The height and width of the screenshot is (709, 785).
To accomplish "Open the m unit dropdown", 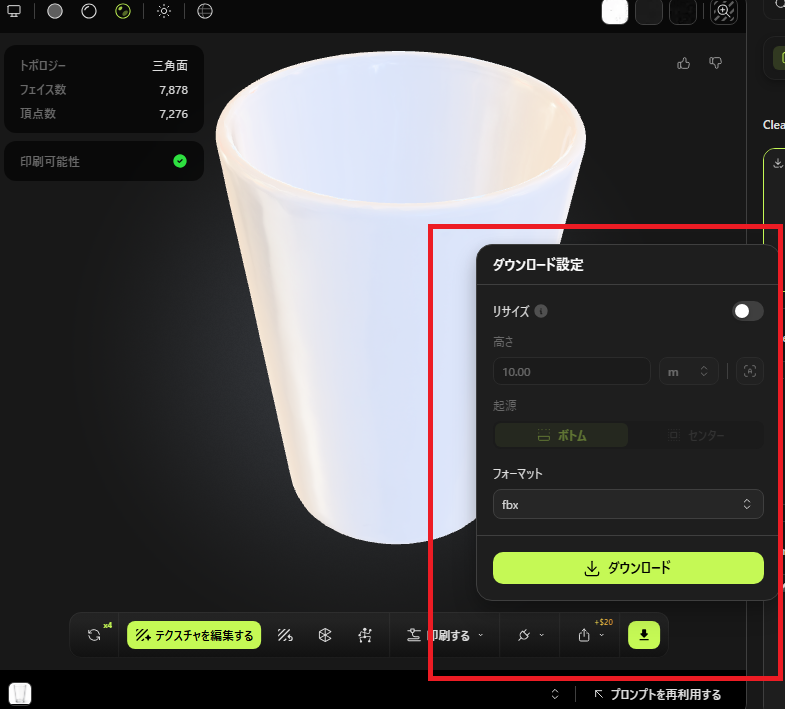I will click(688, 371).
